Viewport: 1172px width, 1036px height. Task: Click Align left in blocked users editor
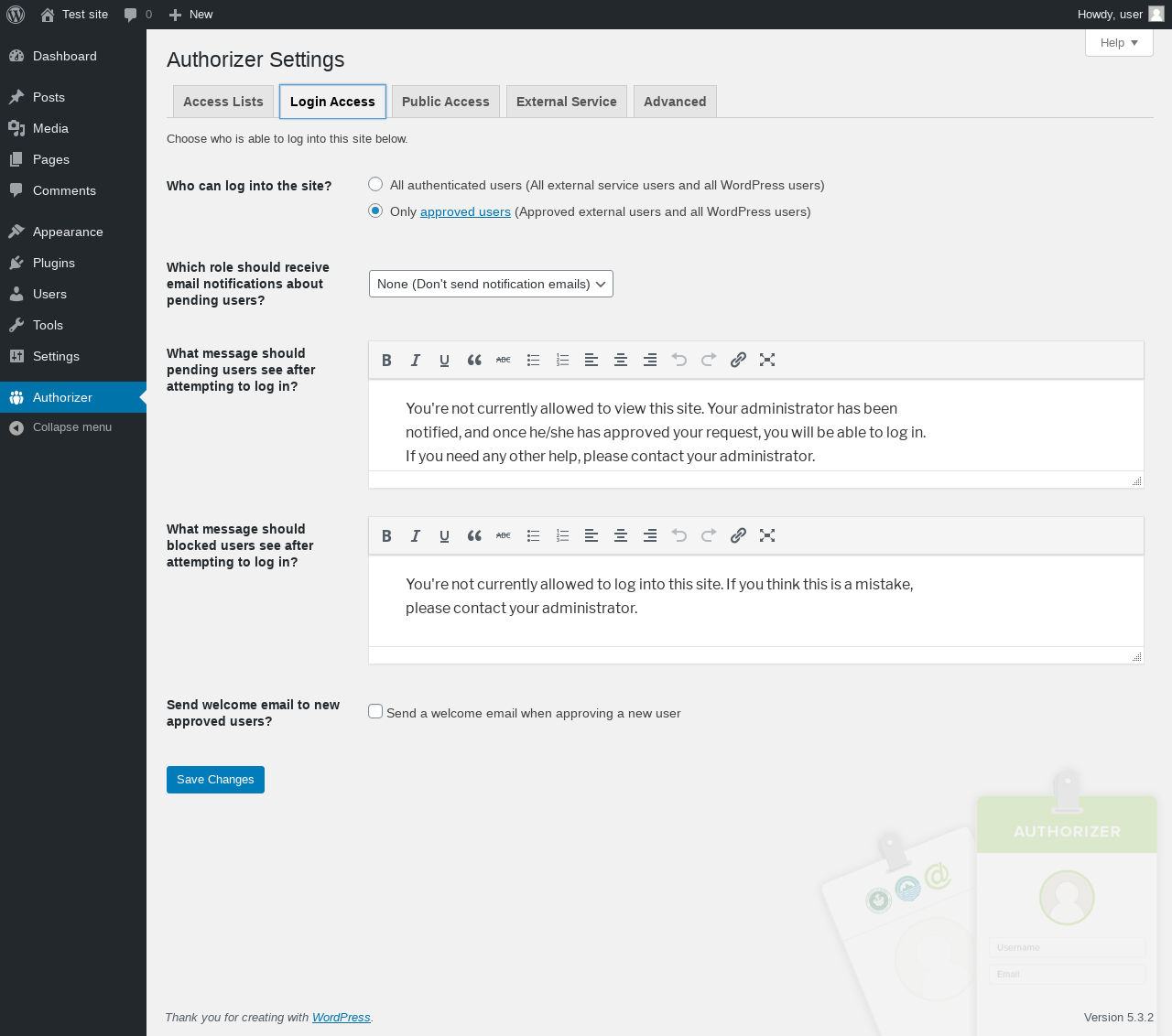591,535
